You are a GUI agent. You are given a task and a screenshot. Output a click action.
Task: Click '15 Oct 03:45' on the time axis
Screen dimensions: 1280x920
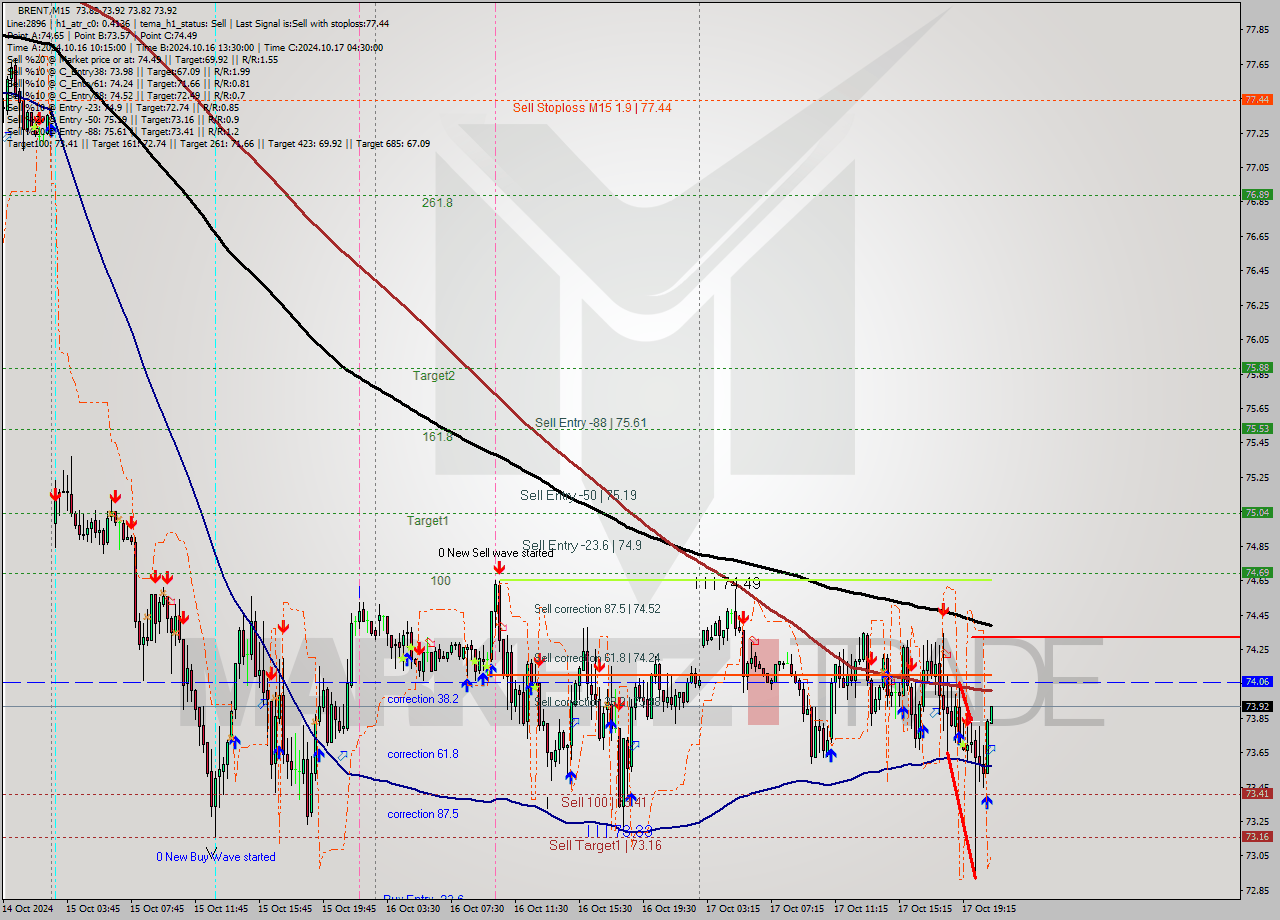coord(93,909)
